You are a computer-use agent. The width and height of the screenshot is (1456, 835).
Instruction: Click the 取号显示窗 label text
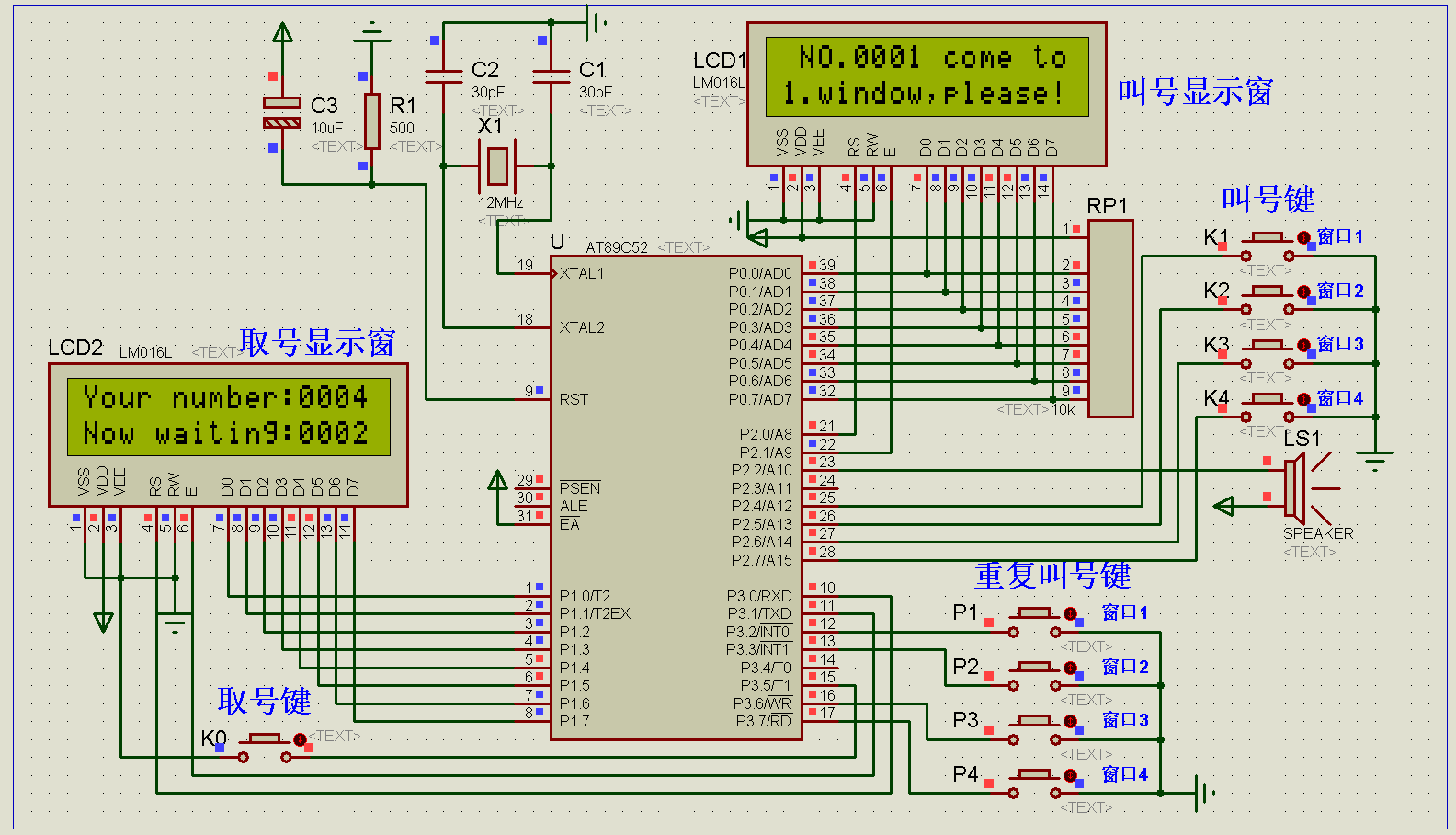(x=317, y=342)
